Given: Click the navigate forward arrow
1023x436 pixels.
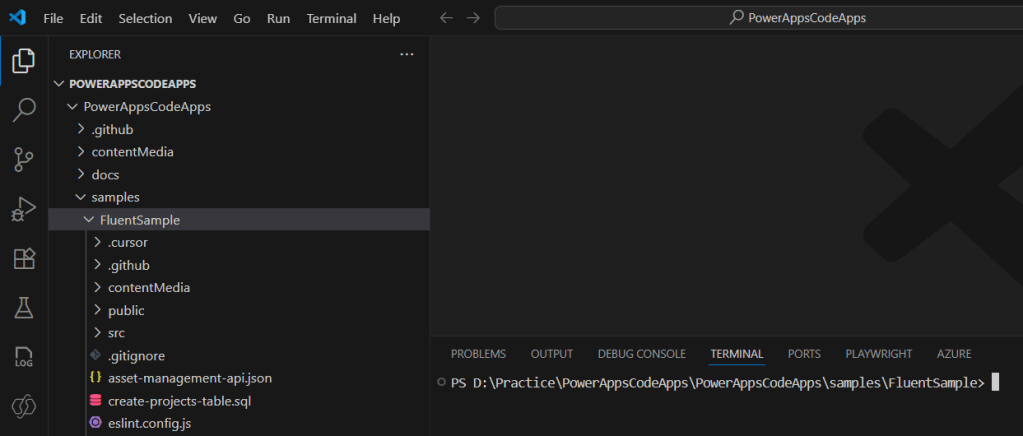Looking at the screenshot, I should coord(473,18).
